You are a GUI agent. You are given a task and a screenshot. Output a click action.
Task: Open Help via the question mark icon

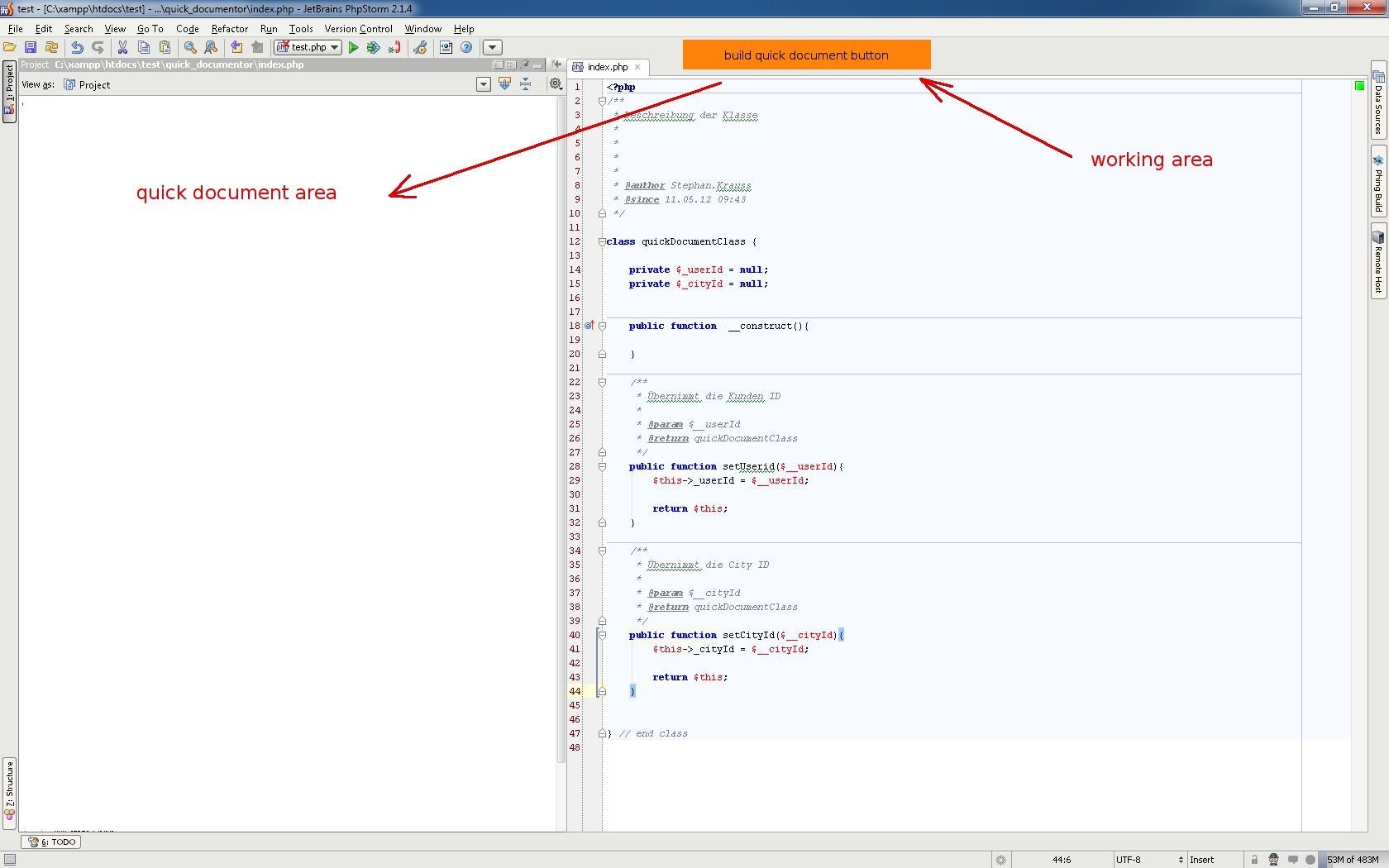pos(466,48)
